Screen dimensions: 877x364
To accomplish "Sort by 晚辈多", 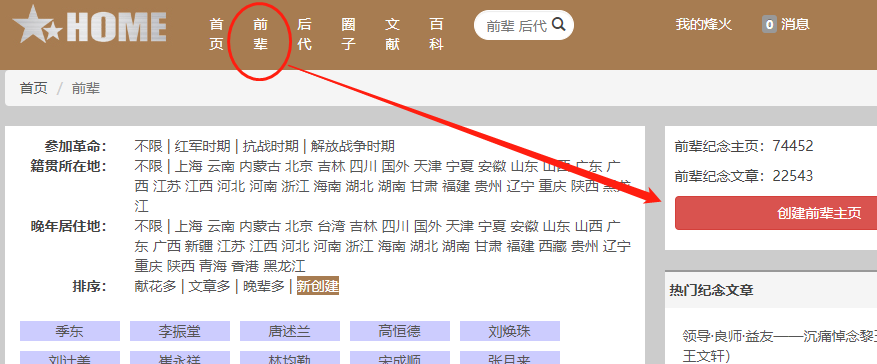I will (x=263, y=286).
